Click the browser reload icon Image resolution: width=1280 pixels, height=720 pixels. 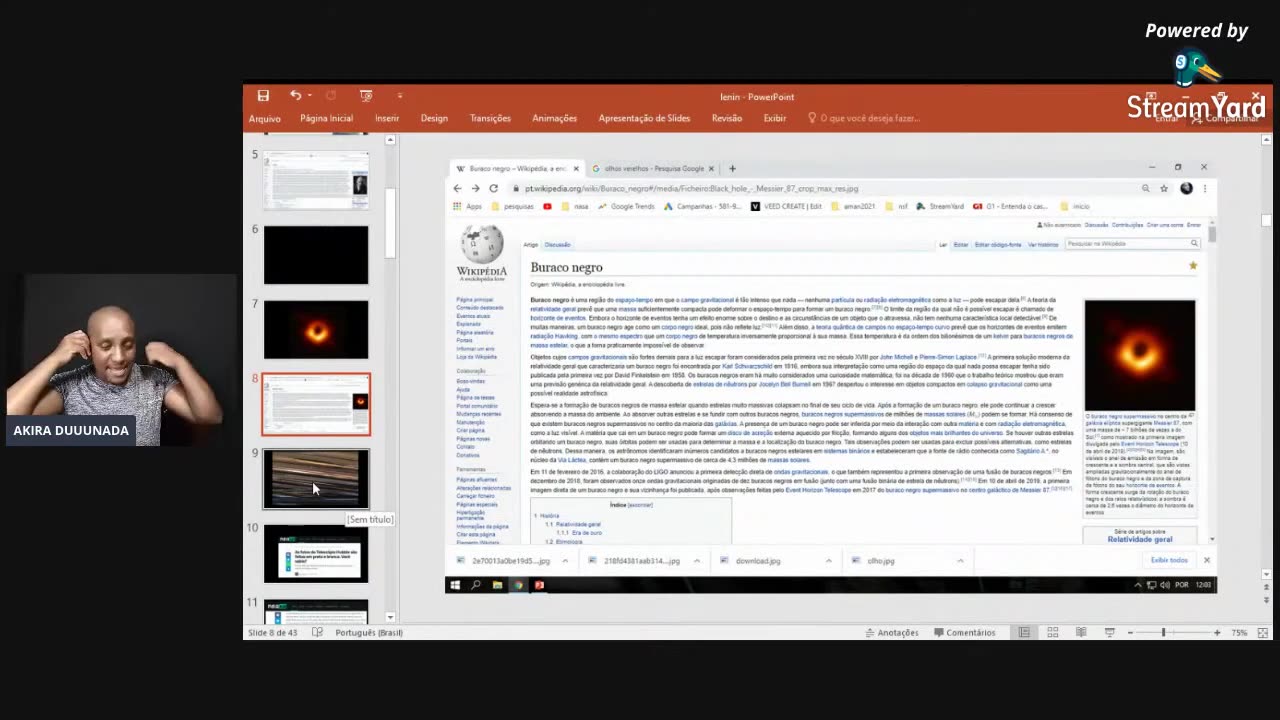click(493, 188)
